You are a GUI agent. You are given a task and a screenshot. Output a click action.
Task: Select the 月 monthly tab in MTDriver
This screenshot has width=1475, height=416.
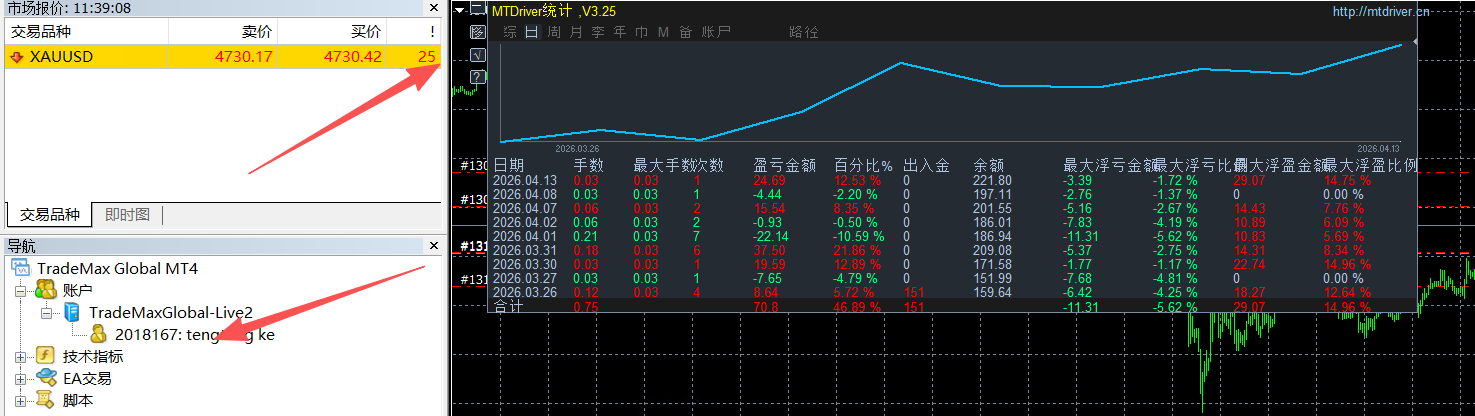pyautogui.click(x=576, y=32)
